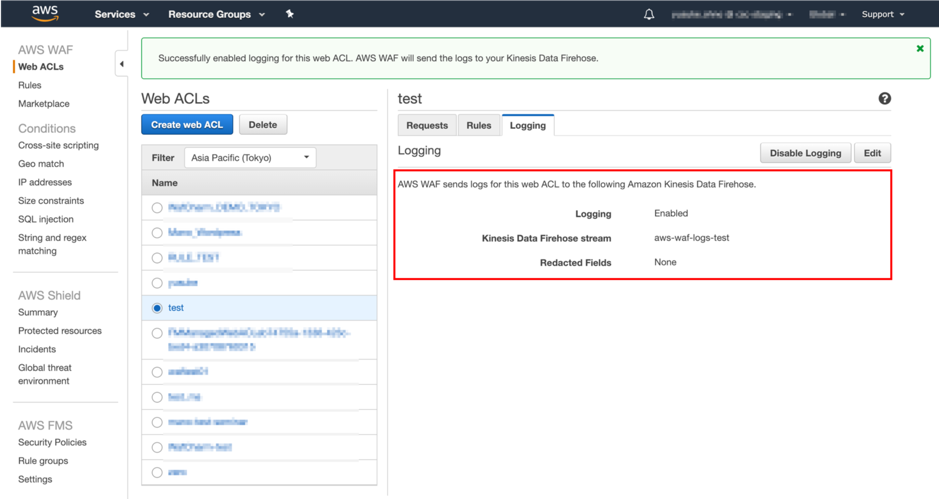The image size is (939, 499).
Task: Open Geo match conditions
Action: click(41, 164)
